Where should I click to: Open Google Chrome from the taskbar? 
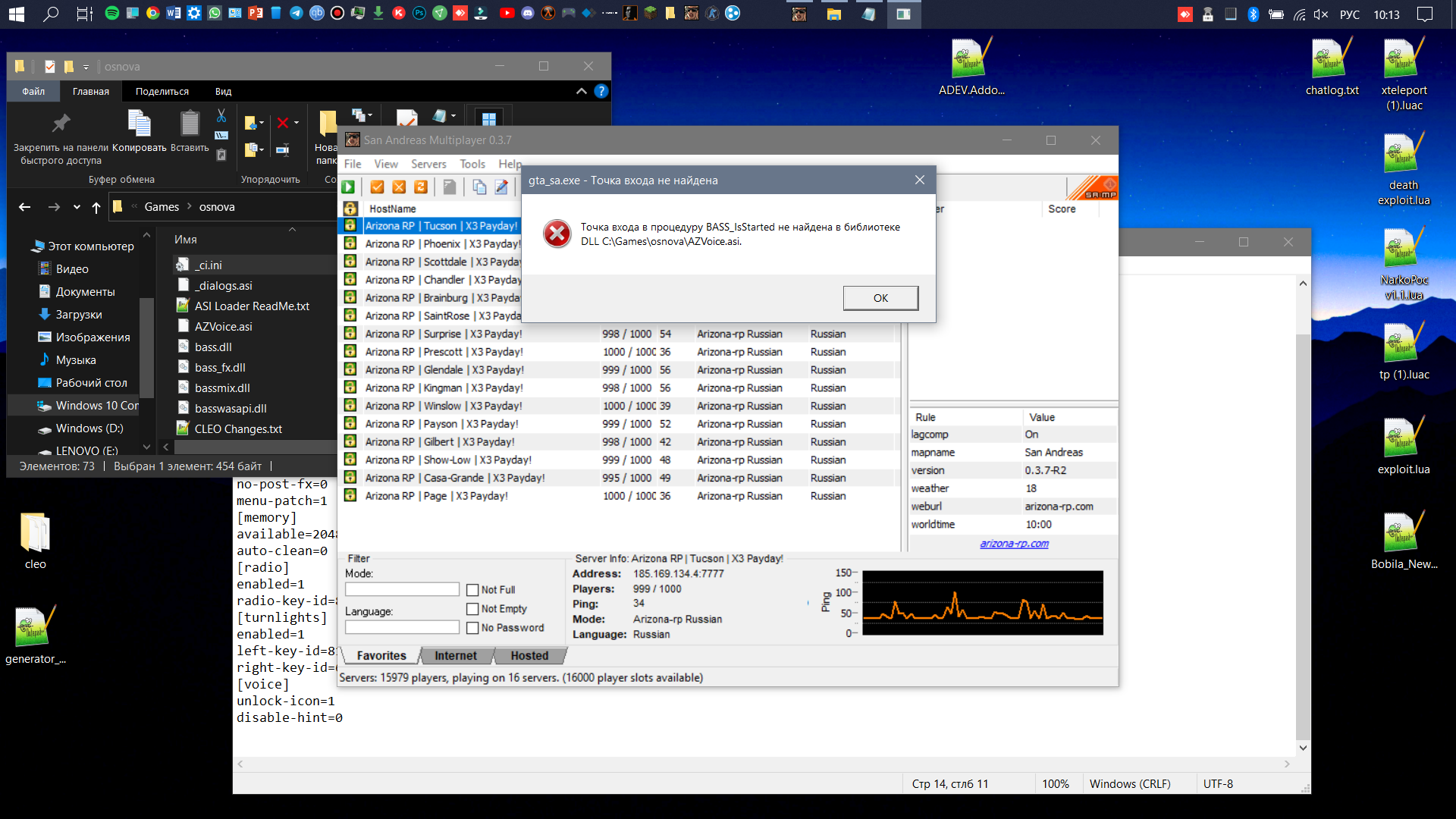pyautogui.click(x=153, y=14)
